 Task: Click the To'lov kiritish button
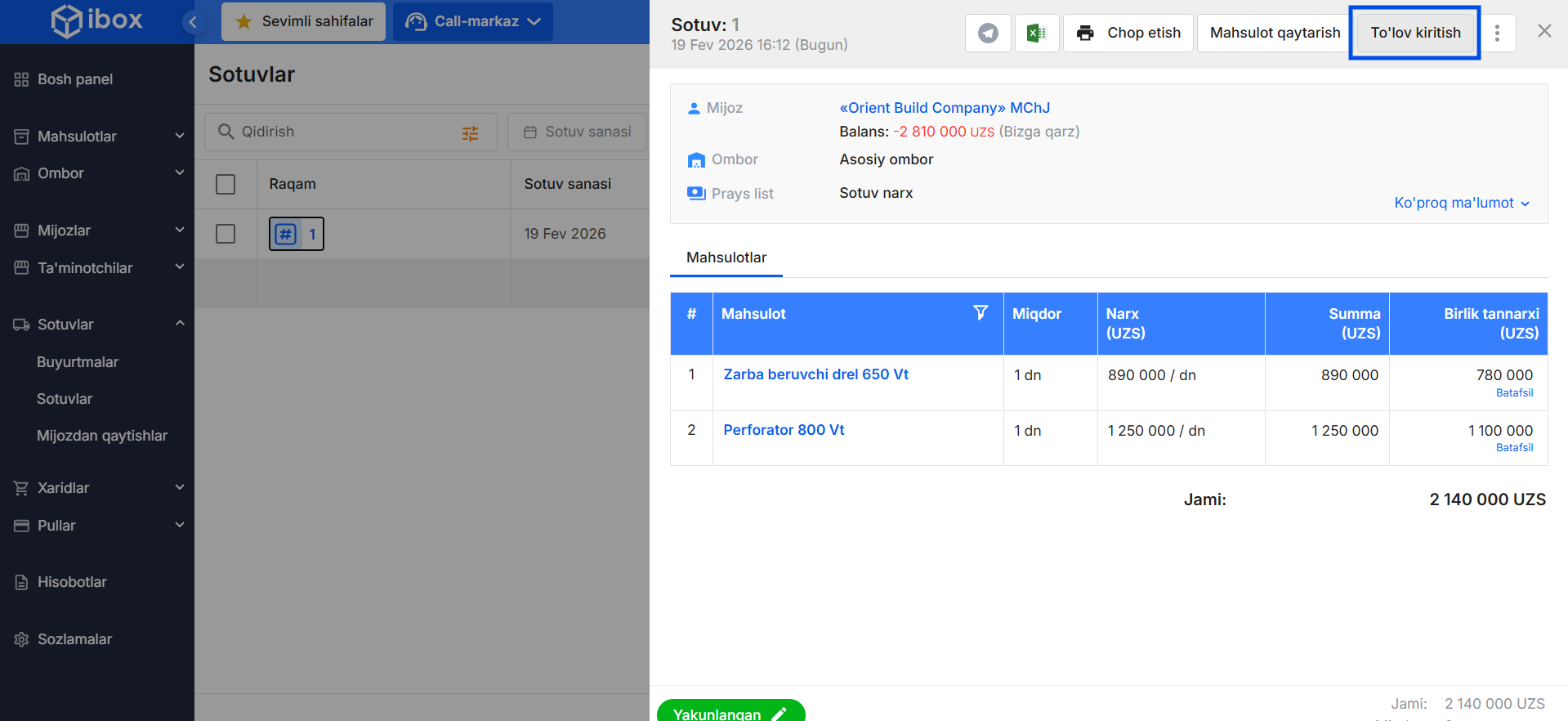[1414, 33]
